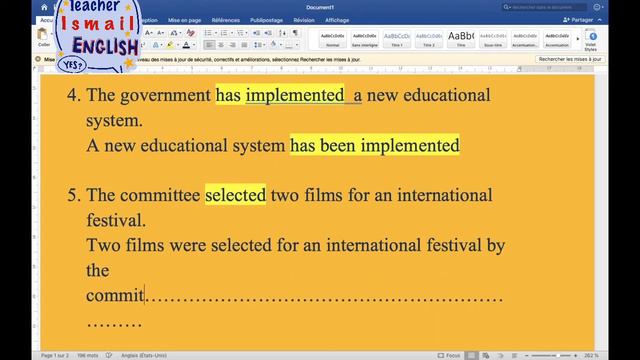Open the paste options dropdown arrow
Viewport: 640px width, 360px height.
coord(51,33)
